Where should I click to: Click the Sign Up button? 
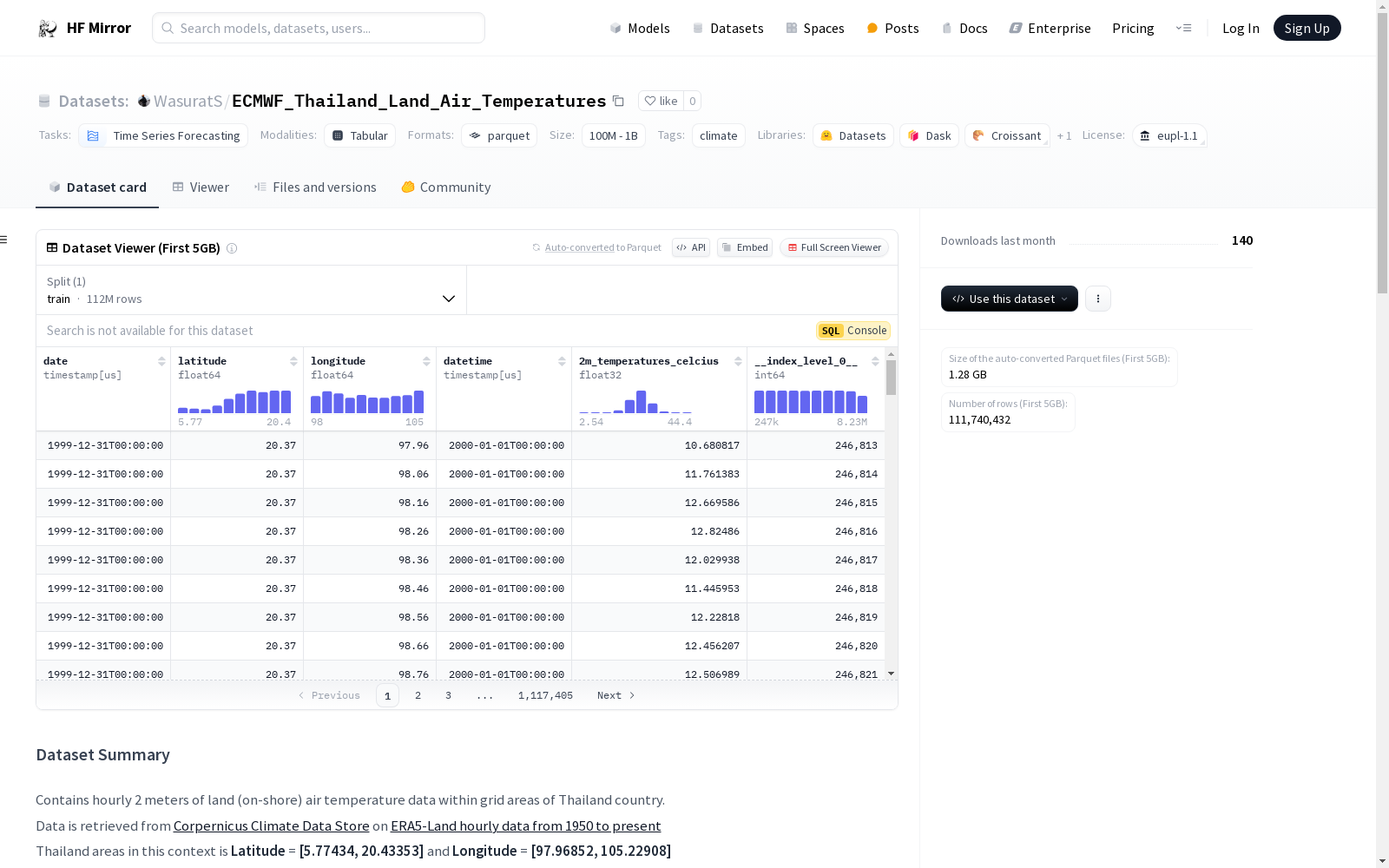1307,28
